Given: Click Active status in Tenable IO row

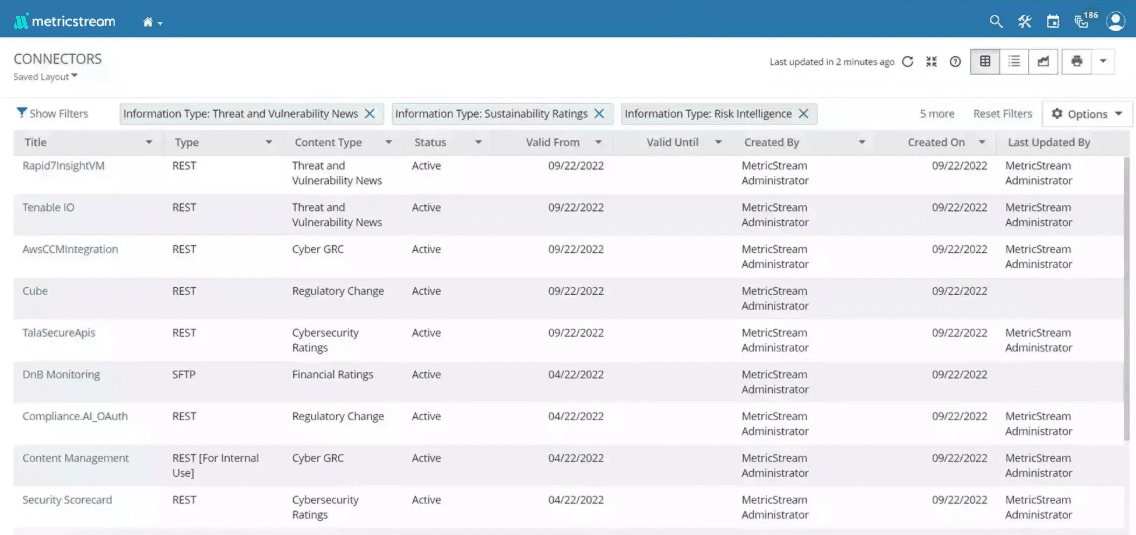Looking at the screenshot, I should click(x=426, y=207).
